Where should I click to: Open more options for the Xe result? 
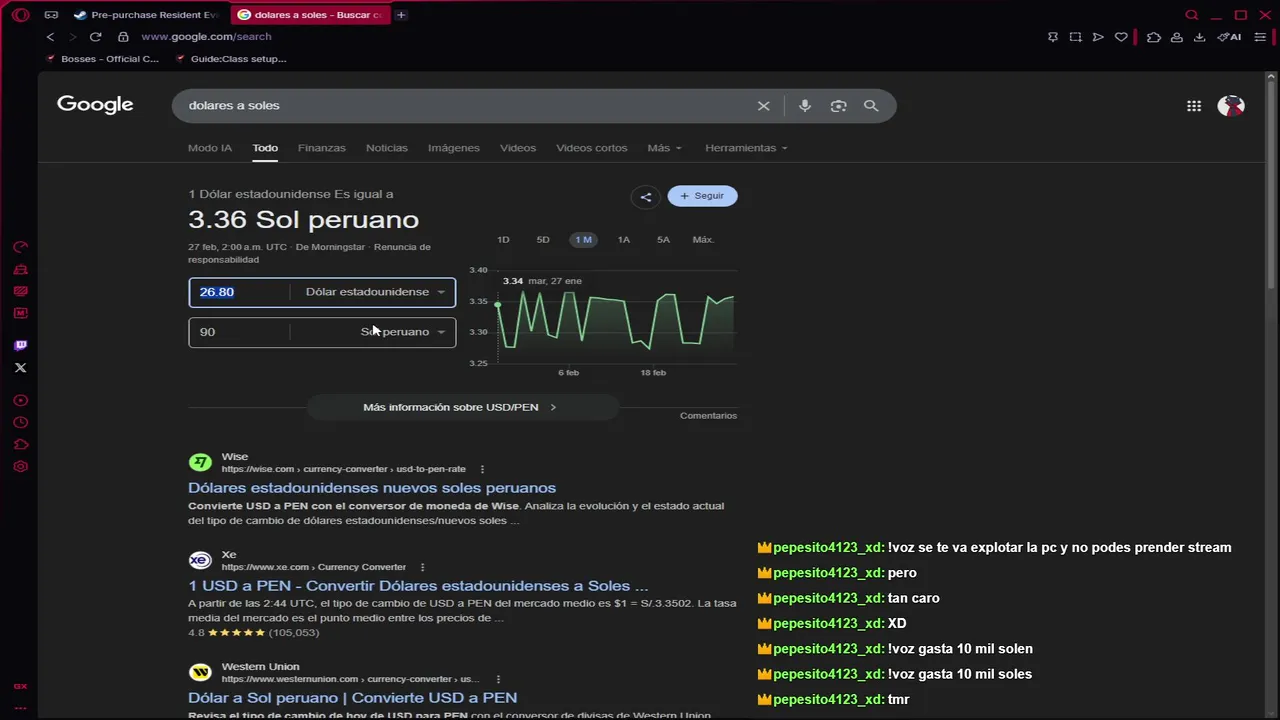pos(422,567)
